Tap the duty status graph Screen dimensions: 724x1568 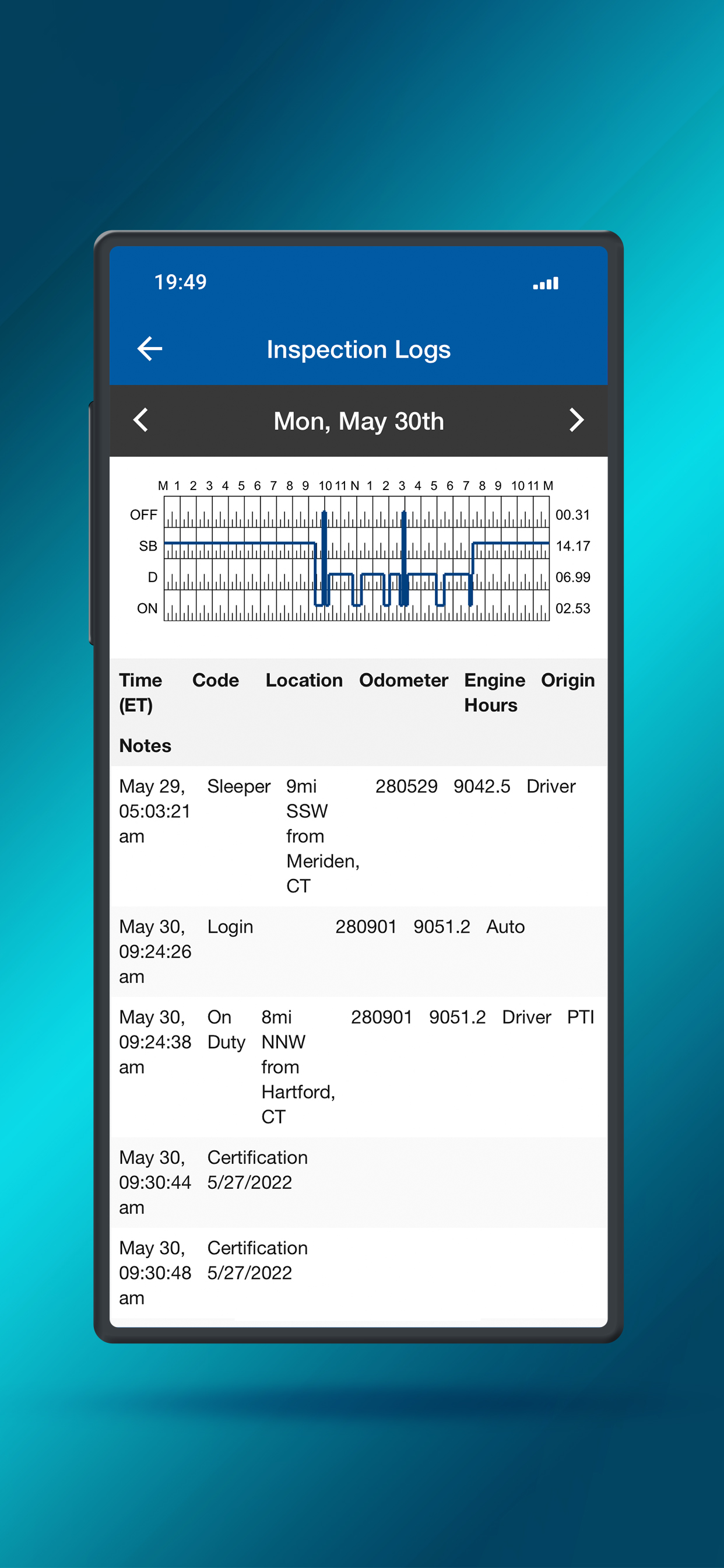tap(357, 558)
